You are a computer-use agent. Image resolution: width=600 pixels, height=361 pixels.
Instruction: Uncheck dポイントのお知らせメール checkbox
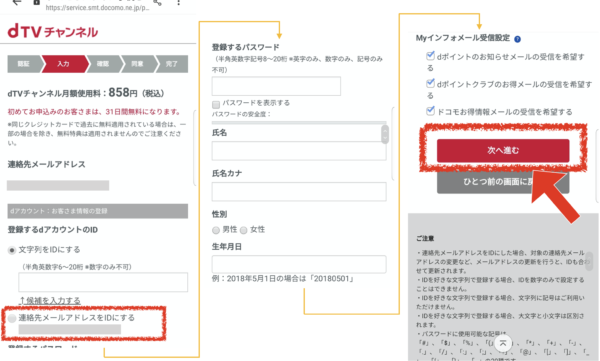coord(430,56)
